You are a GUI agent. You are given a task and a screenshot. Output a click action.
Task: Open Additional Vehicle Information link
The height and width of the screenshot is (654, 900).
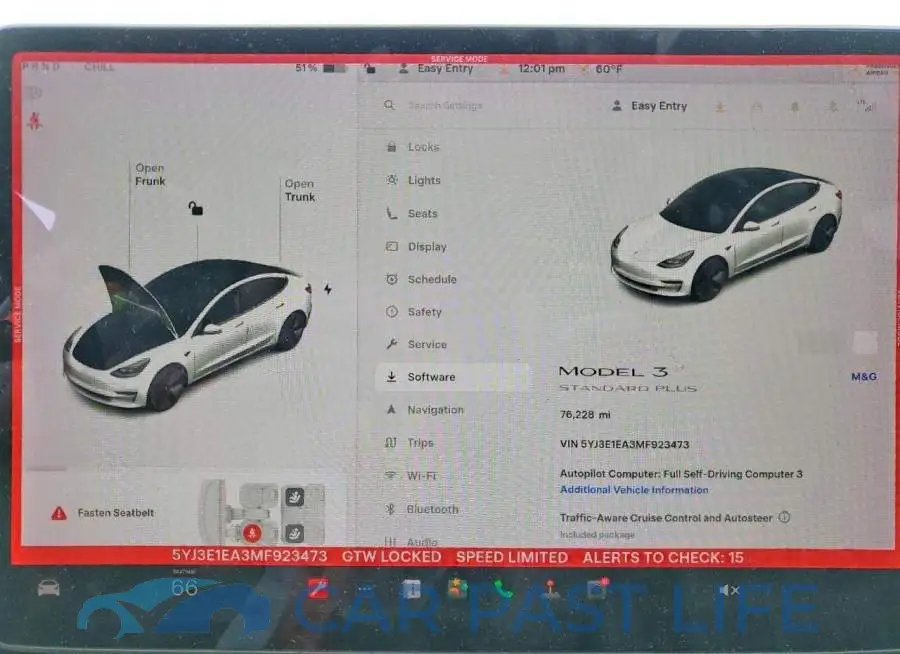634,490
